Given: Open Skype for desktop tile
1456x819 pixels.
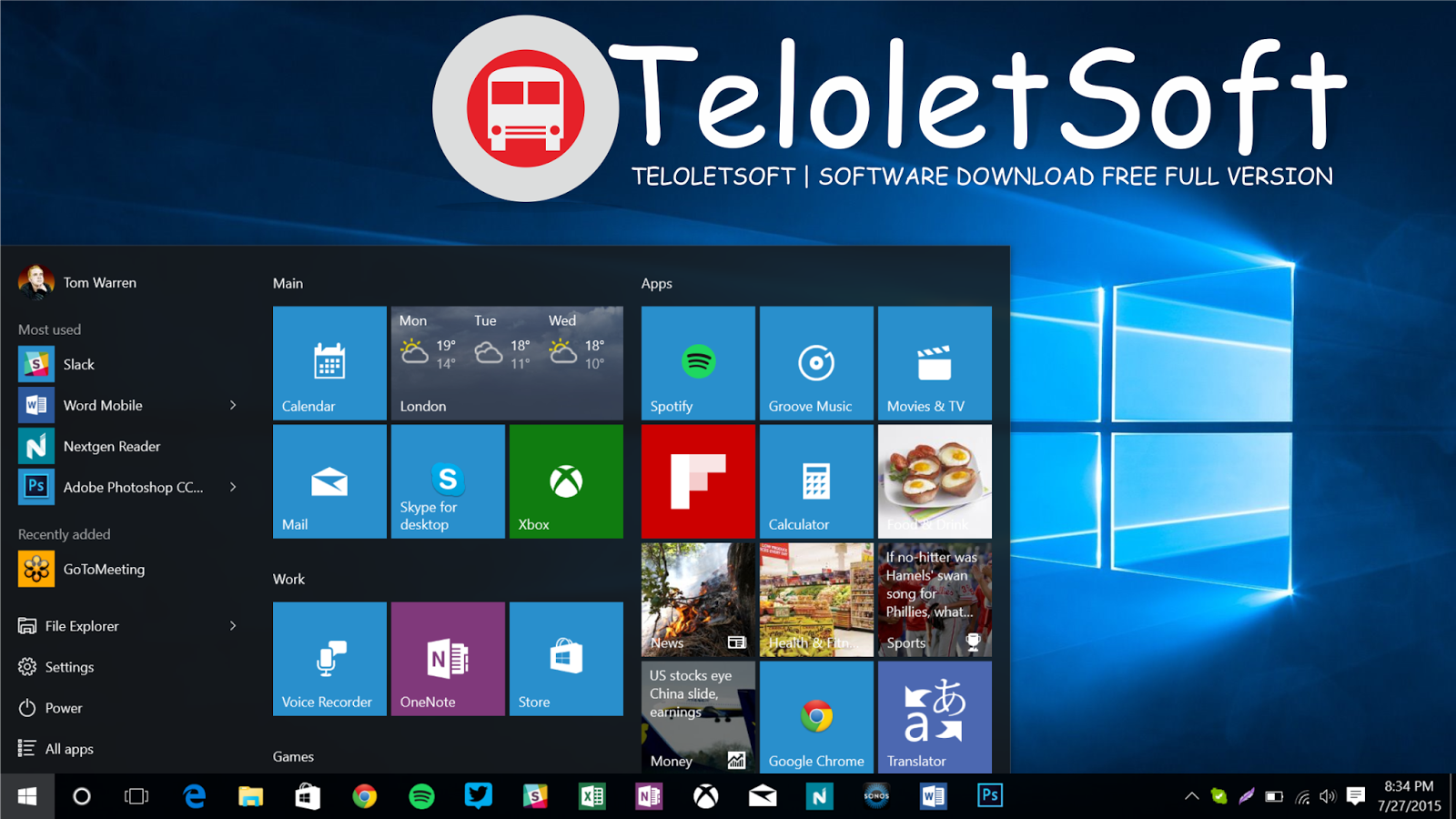Looking at the screenshot, I should click(x=448, y=481).
